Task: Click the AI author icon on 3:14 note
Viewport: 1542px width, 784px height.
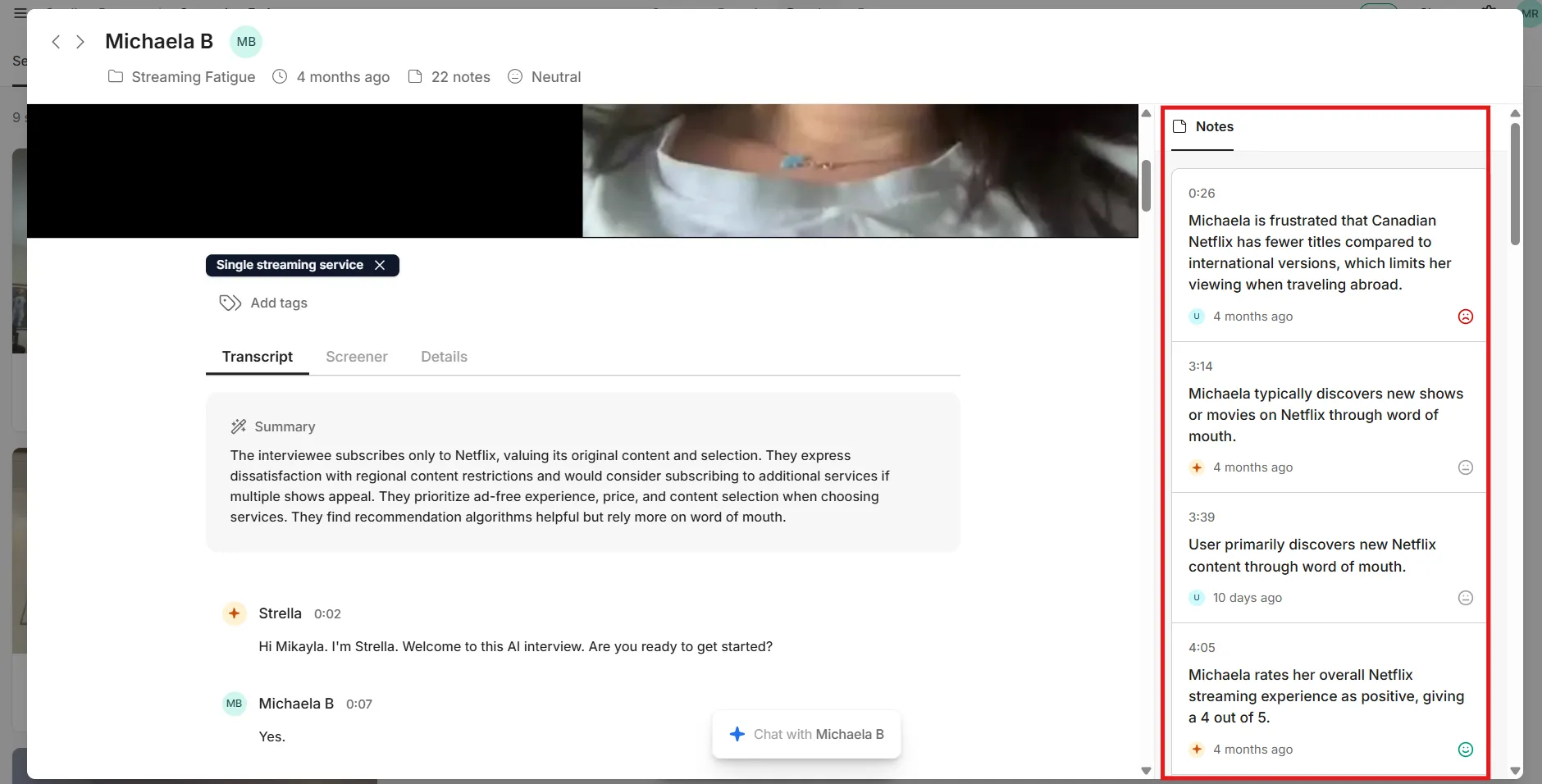Action: [x=1197, y=467]
